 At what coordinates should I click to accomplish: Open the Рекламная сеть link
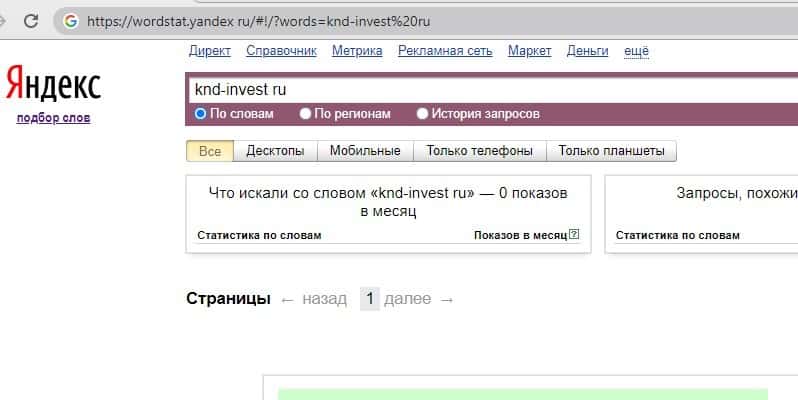pyautogui.click(x=445, y=51)
